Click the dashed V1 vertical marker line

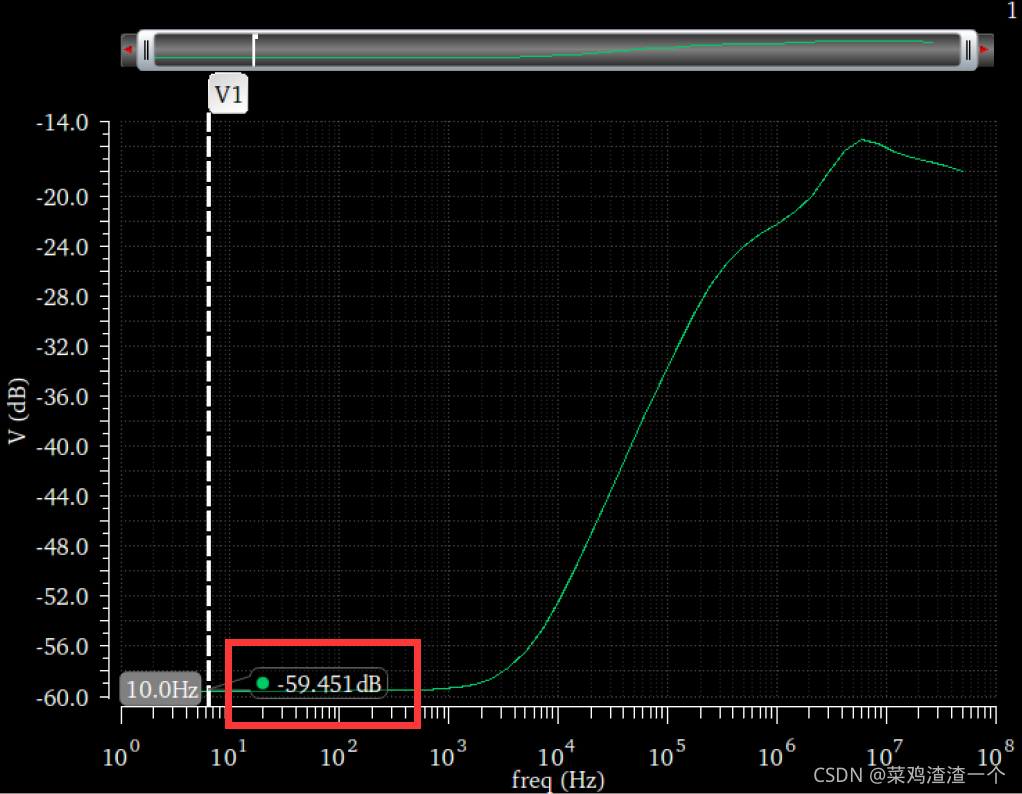(209, 411)
